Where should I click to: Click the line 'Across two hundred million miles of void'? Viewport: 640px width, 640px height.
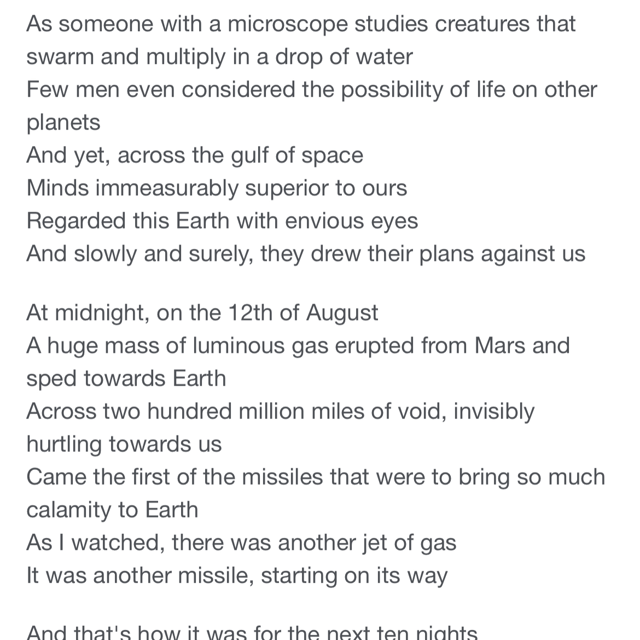[280, 411]
